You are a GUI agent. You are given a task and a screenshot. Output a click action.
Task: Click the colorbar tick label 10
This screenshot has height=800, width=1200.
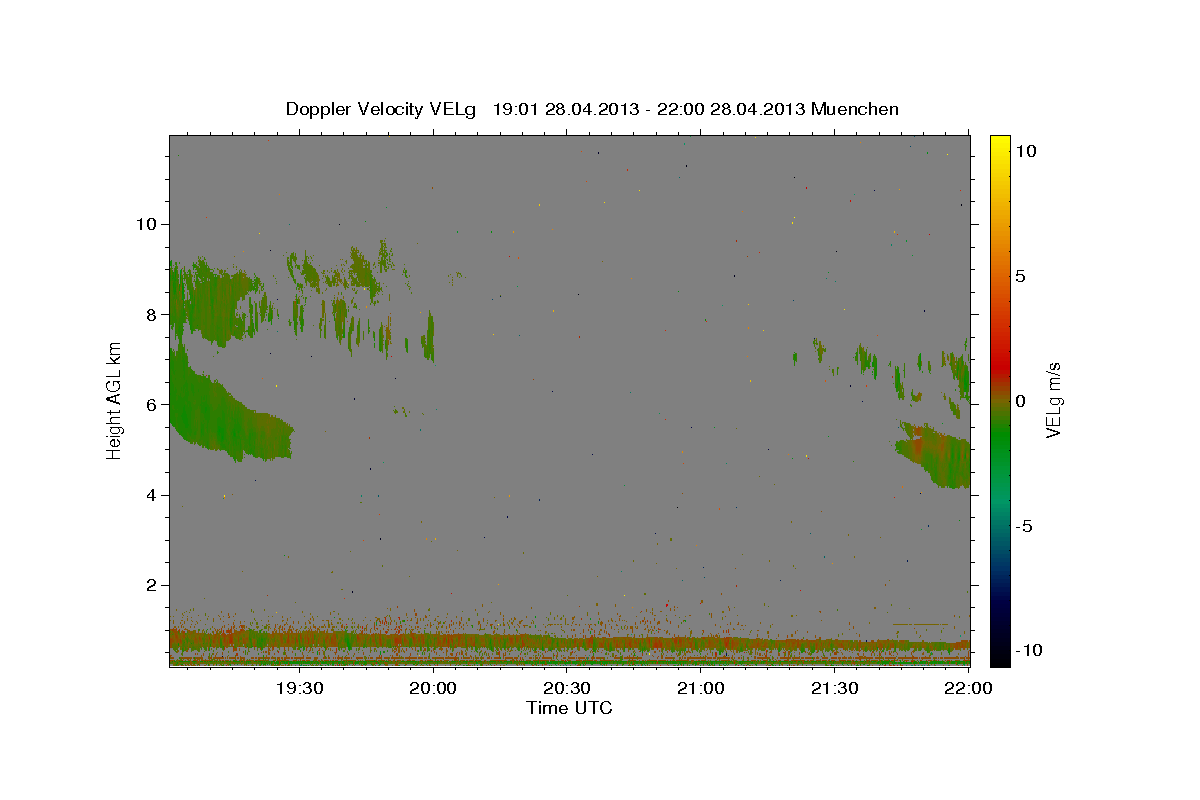(x=1026, y=151)
